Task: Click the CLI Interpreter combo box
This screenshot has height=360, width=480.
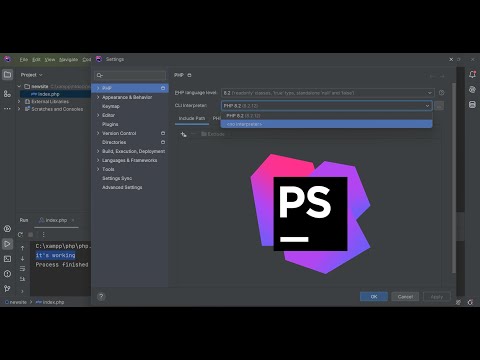Action: 327,106
